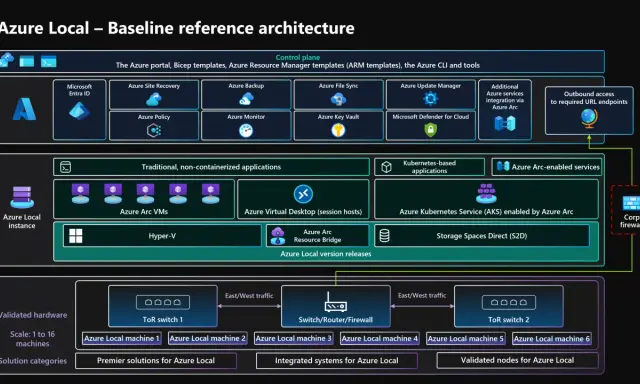Image resolution: width=640 pixels, height=384 pixels.
Task: Click 'Azure Local version releases' label
Action: pyautogui.click(x=326, y=254)
